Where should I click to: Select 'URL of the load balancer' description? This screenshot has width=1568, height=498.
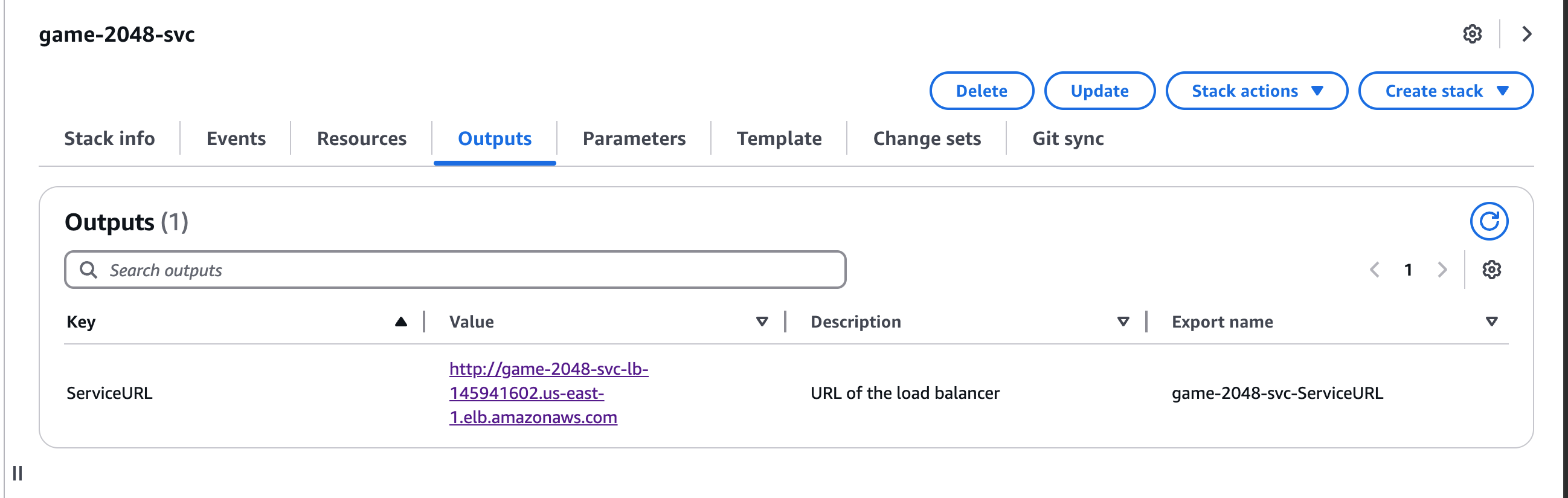[x=905, y=393]
